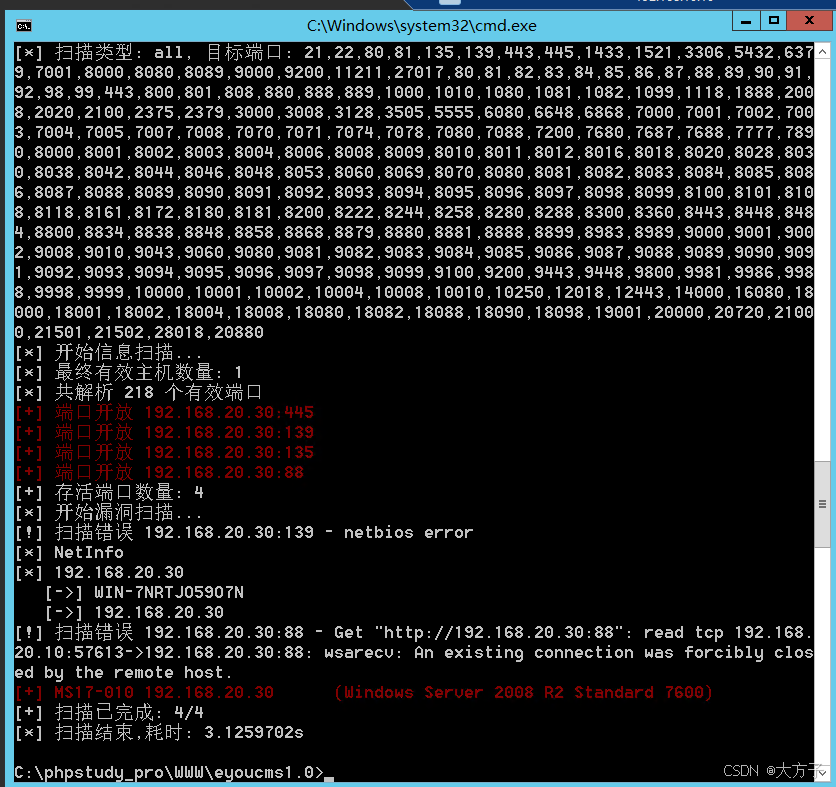The width and height of the screenshot is (836, 787).
Task: Click the scrollbar up arrow
Action: pos(822,52)
